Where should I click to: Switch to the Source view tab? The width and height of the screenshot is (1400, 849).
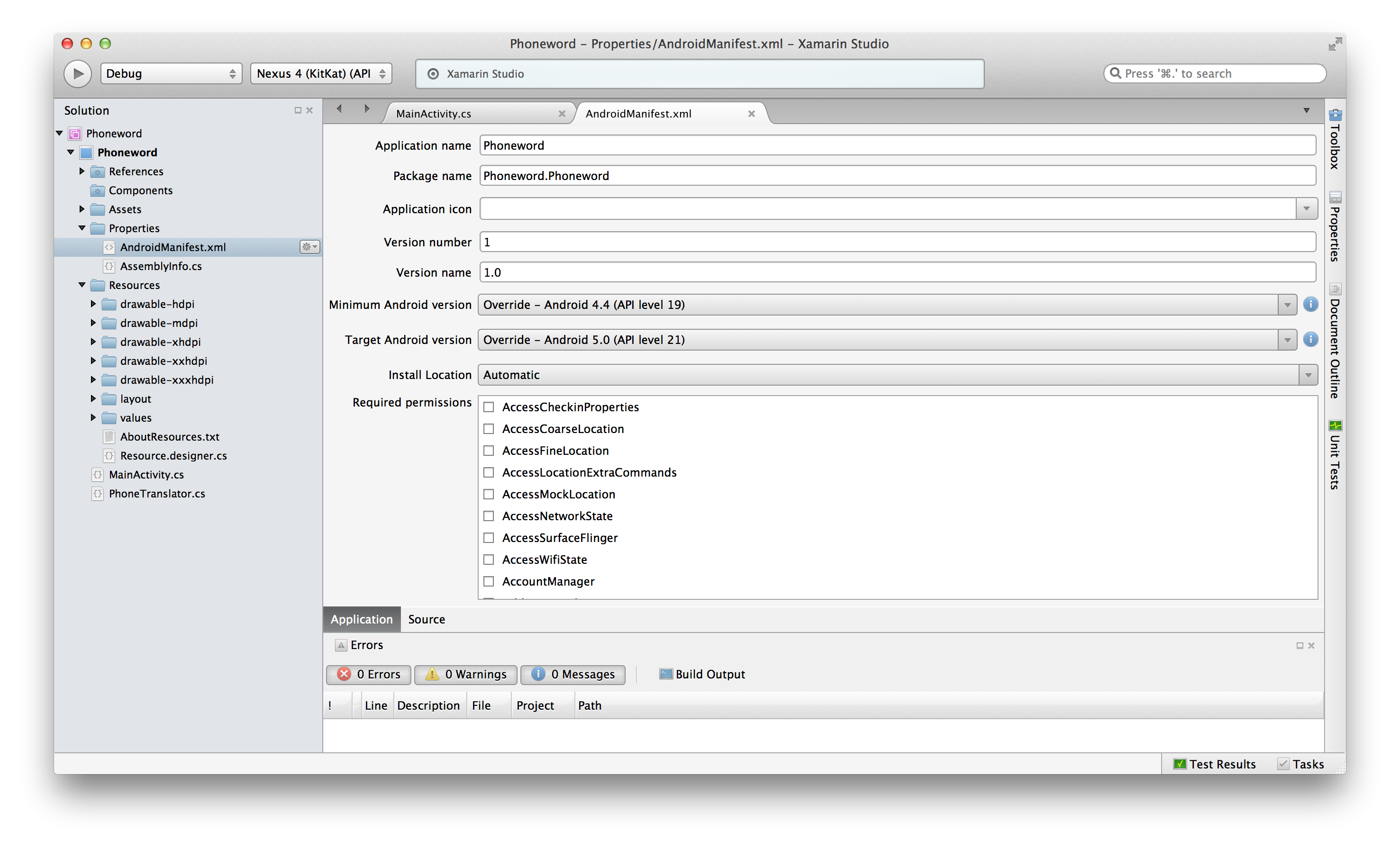tap(426, 620)
